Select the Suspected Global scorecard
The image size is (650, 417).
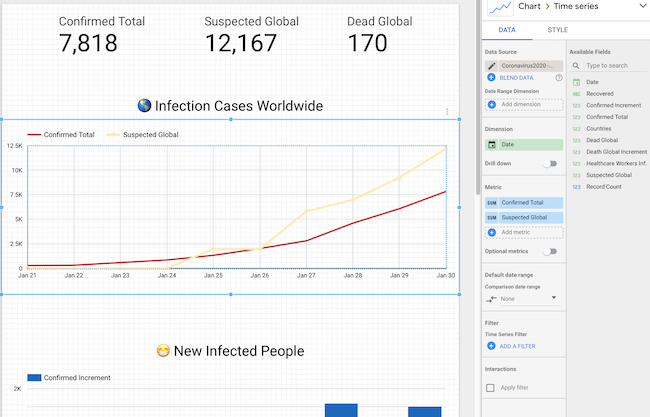coord(251,35)
